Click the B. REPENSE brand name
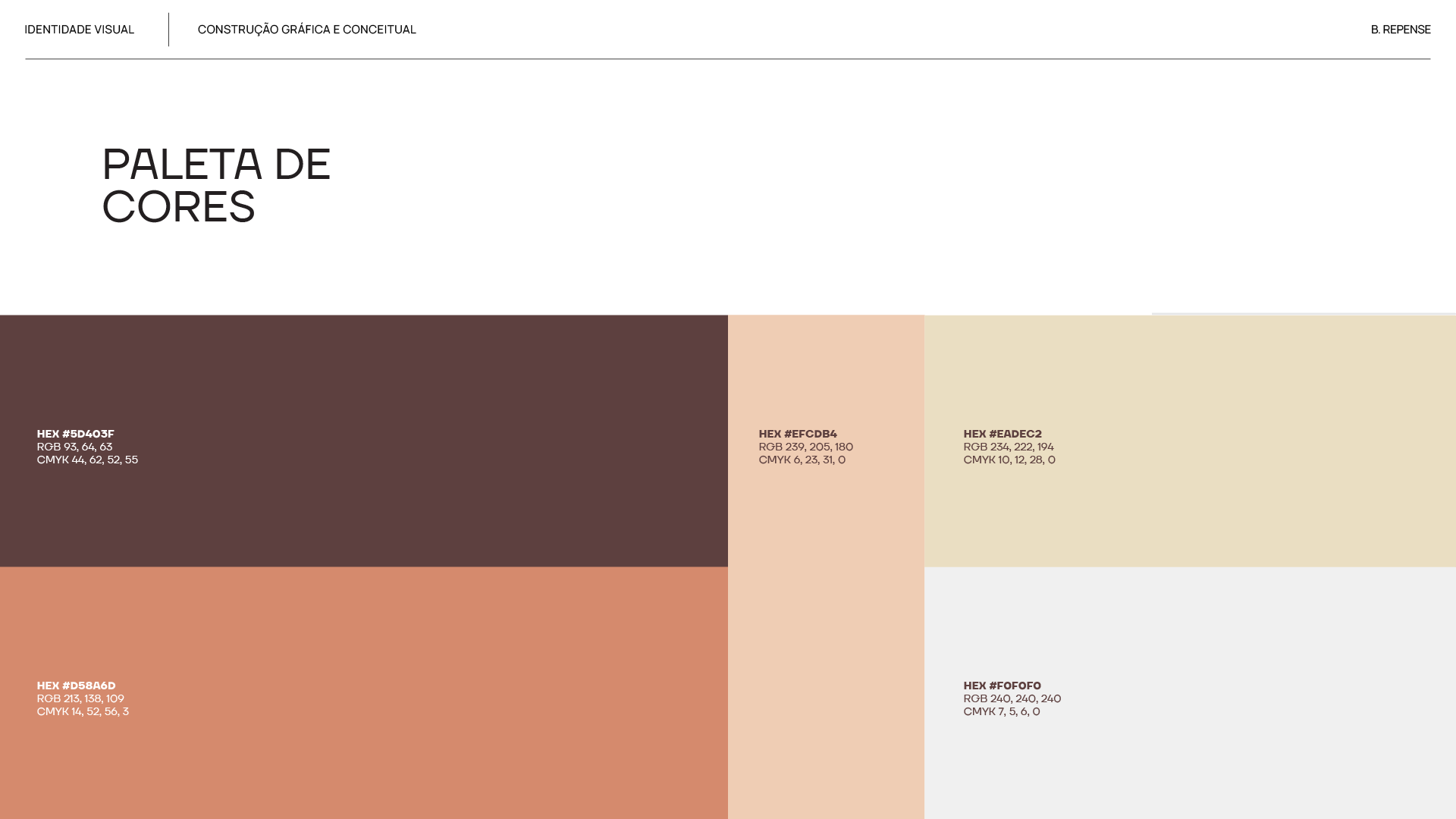 [1400, 30]
